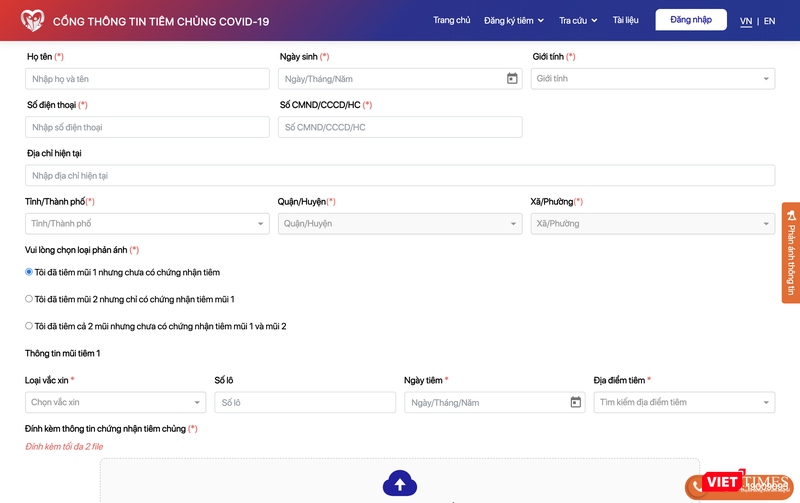The width and height of the screenshot is (800, 503).
Task: Focus the Số CMND/CCCD/HC input field
Action: (x=399, y=127)
